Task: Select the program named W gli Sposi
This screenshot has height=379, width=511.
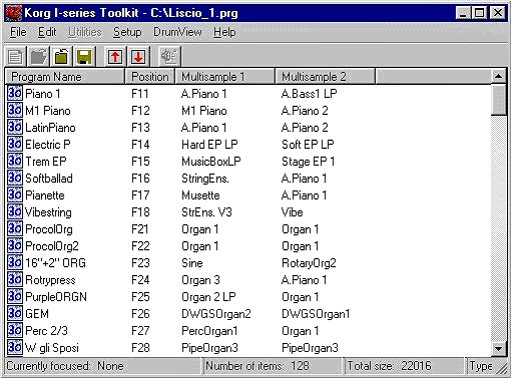Action: coord(52,348)
